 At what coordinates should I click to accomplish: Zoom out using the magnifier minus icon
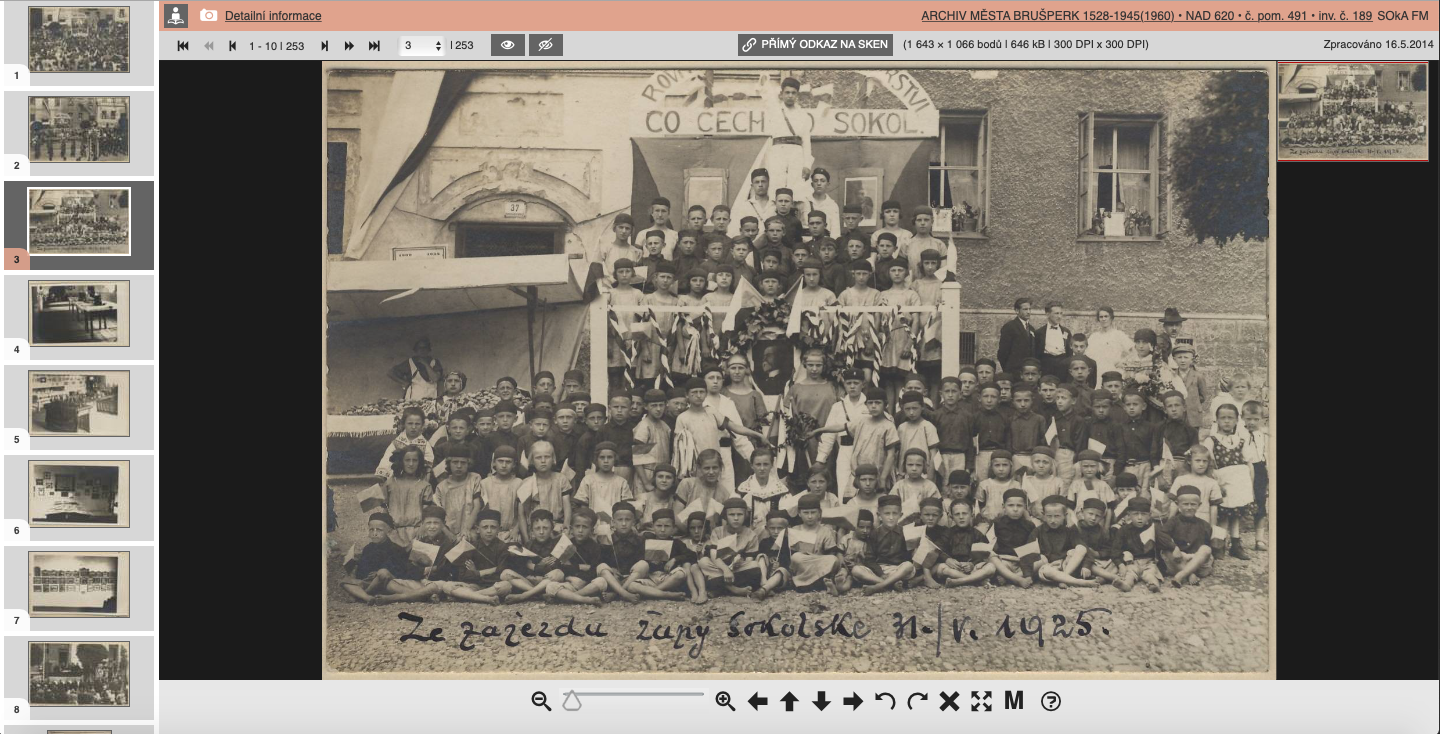click(541, 702)
